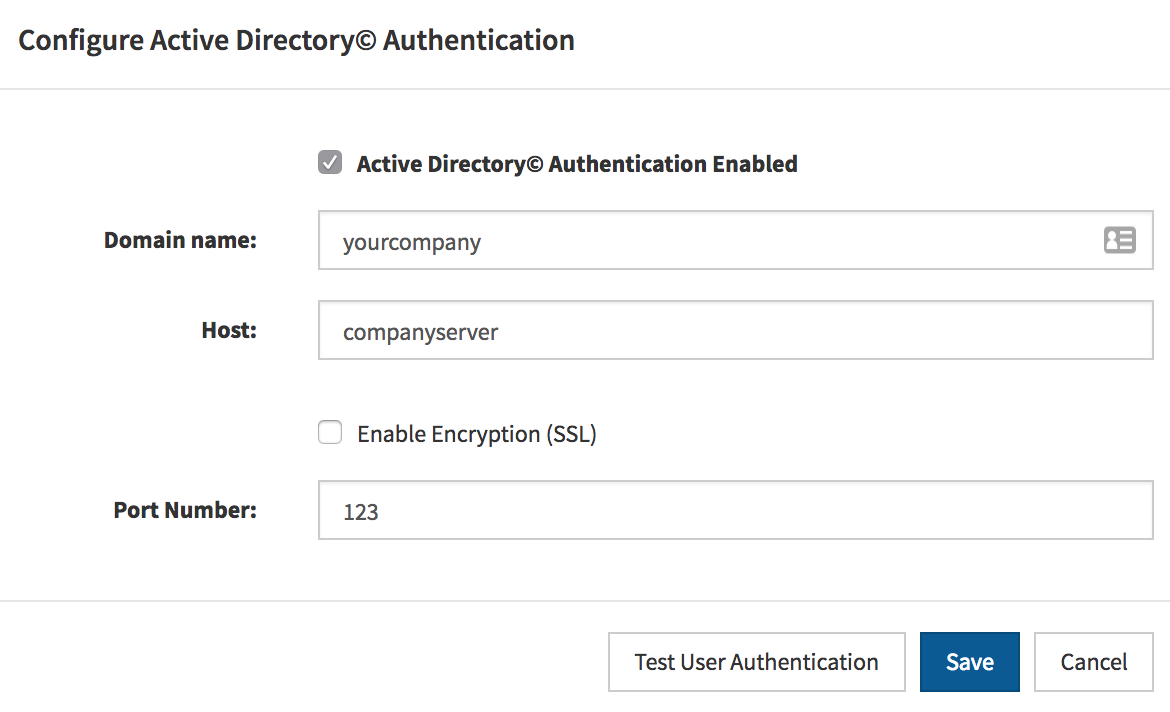The image size is (1170, 712).
Task: Click the contact card icon in Domain name field
Action: (1119, 240)
